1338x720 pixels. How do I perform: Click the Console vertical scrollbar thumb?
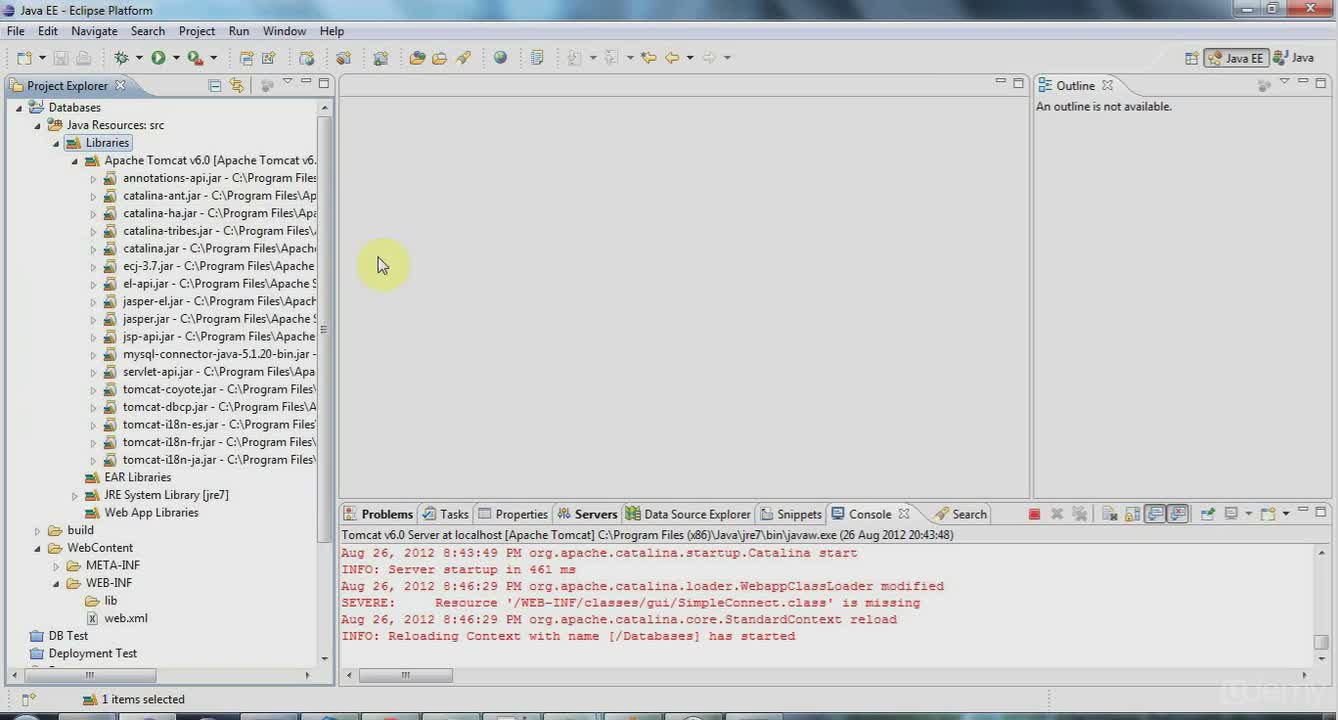coord(1322,642)
